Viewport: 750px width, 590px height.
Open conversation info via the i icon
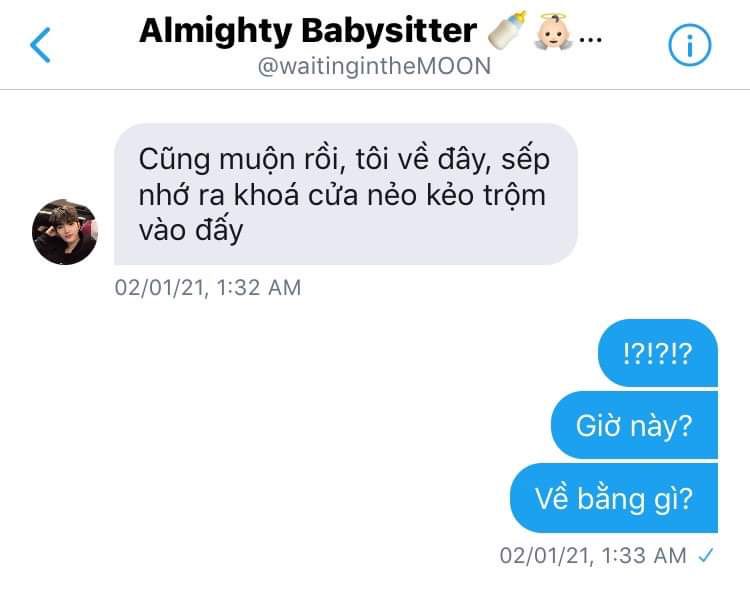click(689, 45)
